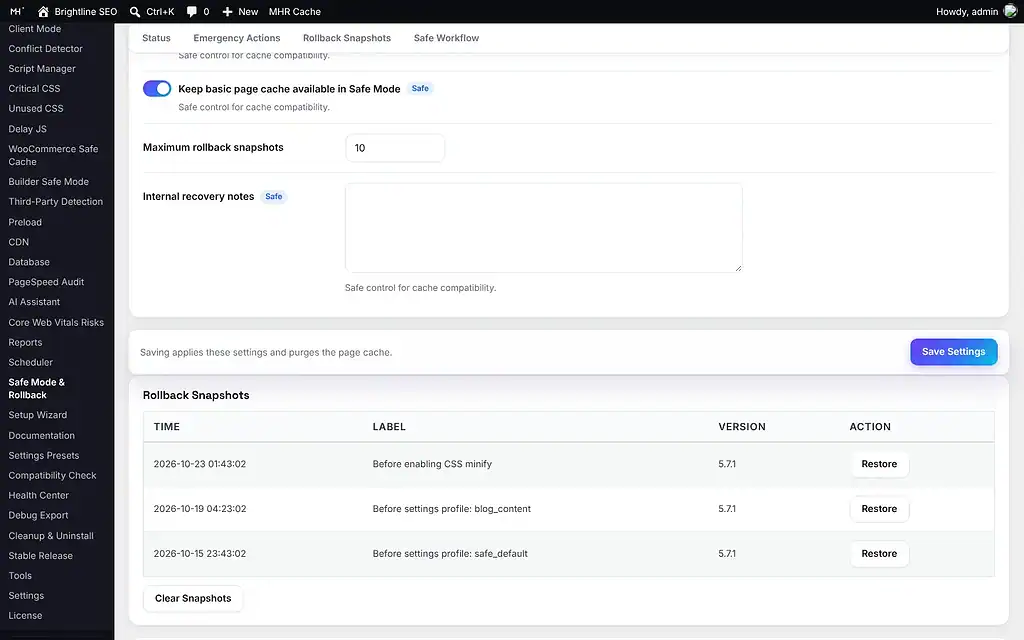The image size is (1024, 640).
Task: Switch to the Rollback Snapshots tab
Action: [347, 38]
